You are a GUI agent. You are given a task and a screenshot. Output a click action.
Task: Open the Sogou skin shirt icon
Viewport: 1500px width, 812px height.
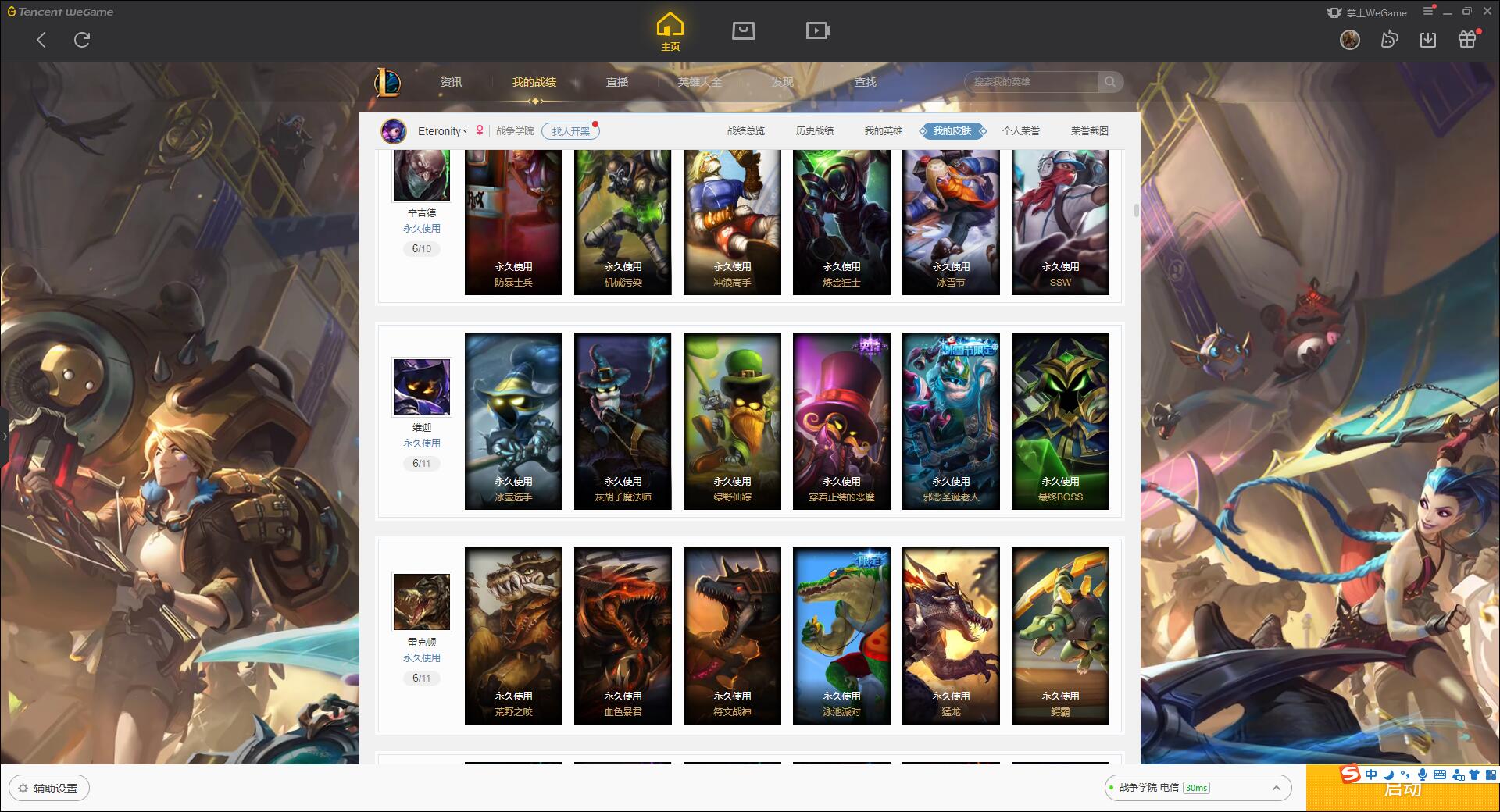(1474, 775)
